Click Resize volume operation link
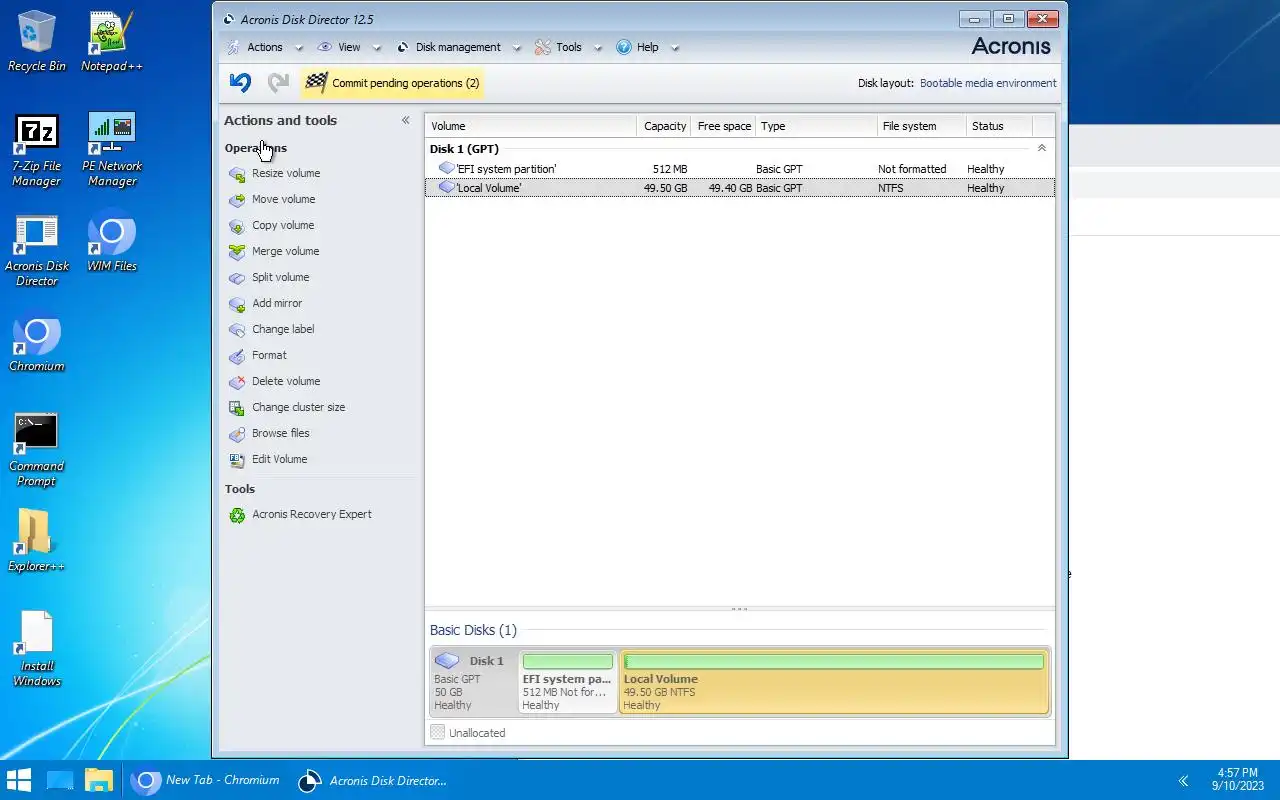The width and height of the screenshot is (1280, 800). [286, 174]
